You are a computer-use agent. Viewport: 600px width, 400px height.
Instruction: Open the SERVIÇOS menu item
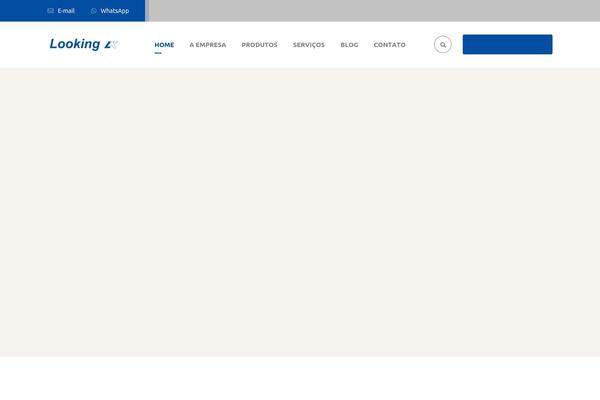[x=309, y=45]
